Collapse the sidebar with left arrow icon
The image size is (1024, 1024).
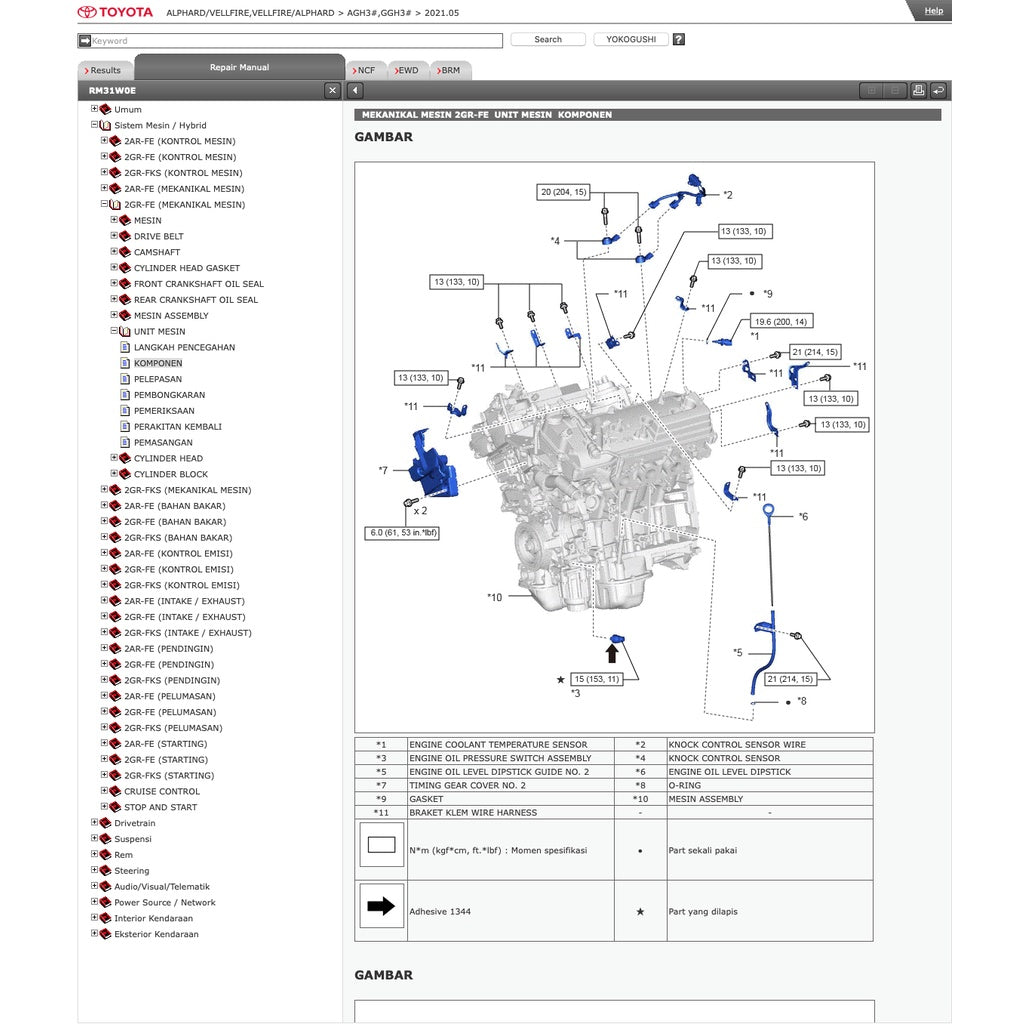(x=356, y=91)
